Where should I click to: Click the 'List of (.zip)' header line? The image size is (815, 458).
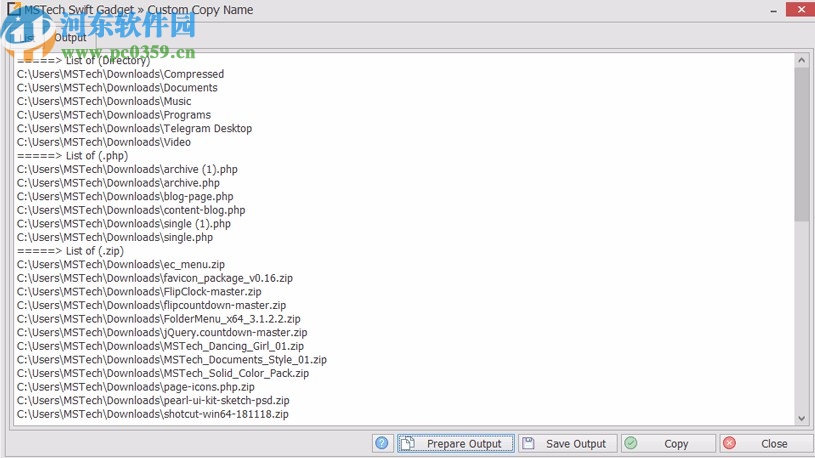[70, 251]
